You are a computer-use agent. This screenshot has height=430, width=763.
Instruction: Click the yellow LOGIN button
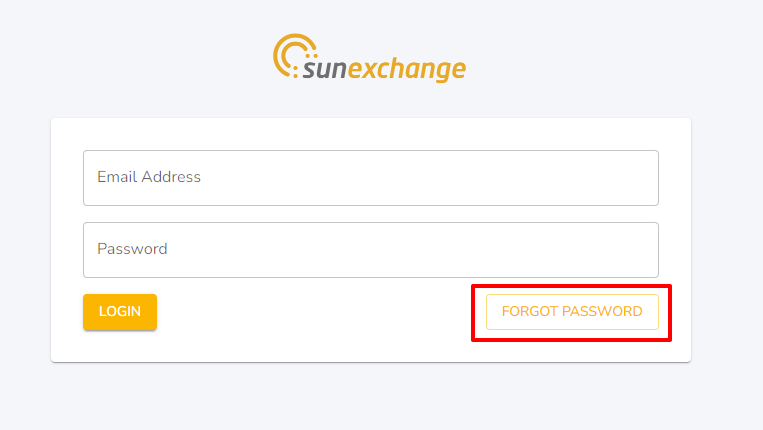coord(120,312)
